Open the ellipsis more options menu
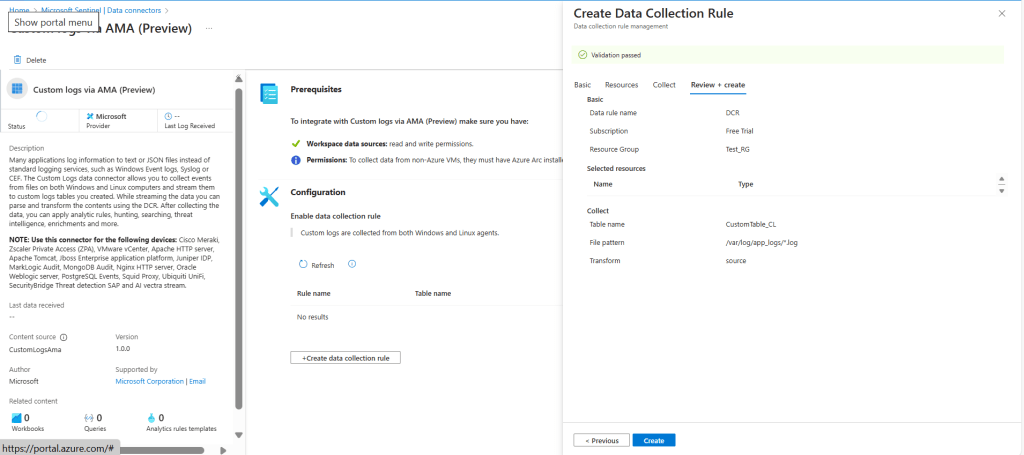The width and height of the screenshot is (1024, 455). [x=209, y=28]
